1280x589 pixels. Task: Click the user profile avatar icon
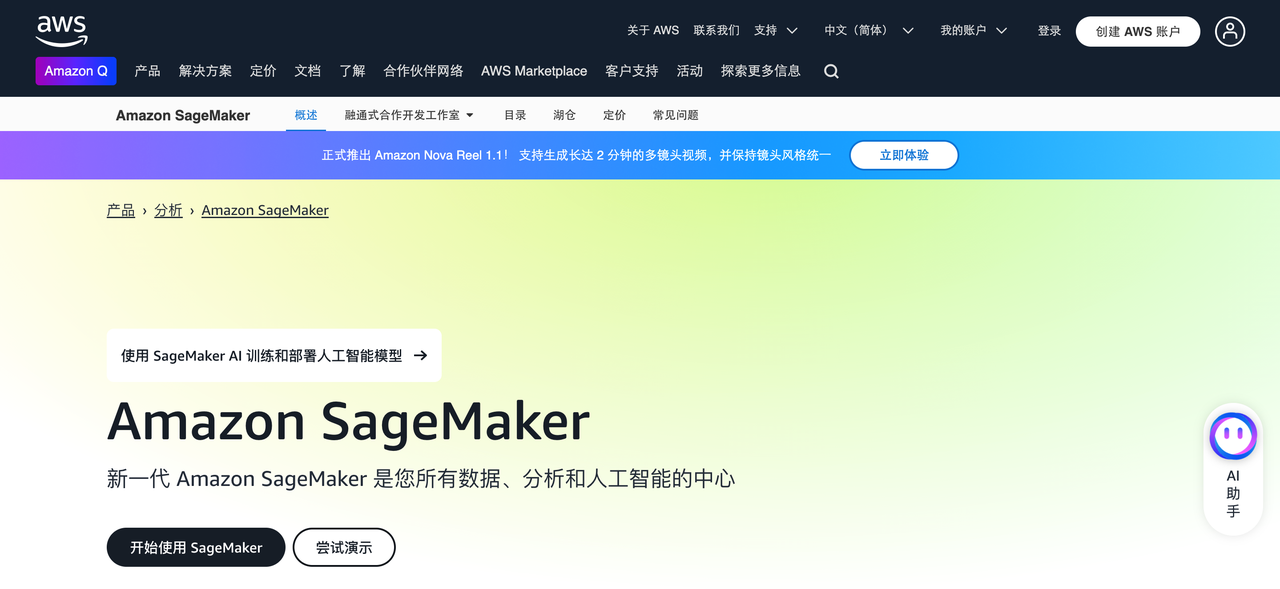point(1230,31)
